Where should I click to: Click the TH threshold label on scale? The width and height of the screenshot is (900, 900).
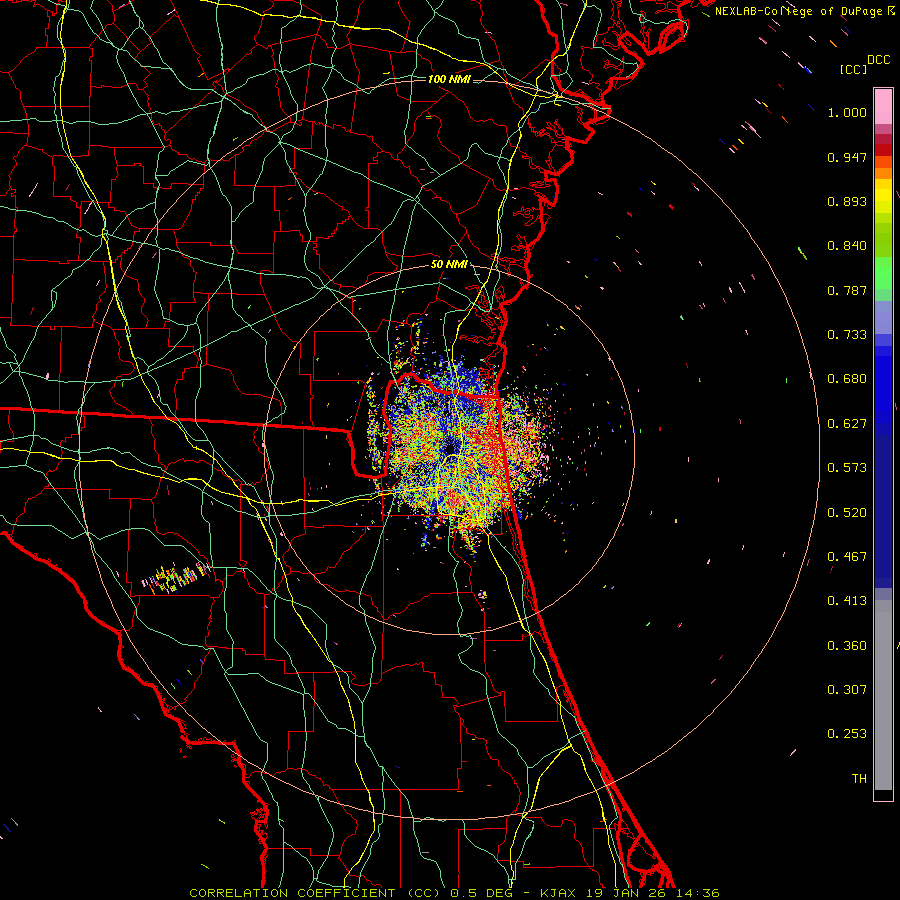859,779
